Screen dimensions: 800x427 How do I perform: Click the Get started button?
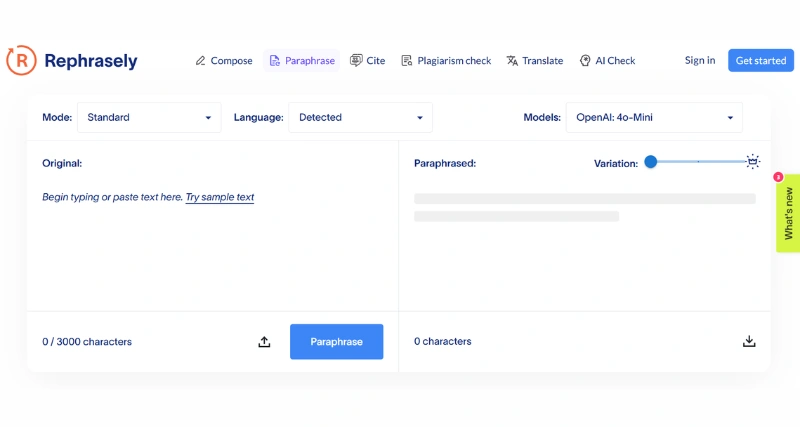click(x=761, y=60)
